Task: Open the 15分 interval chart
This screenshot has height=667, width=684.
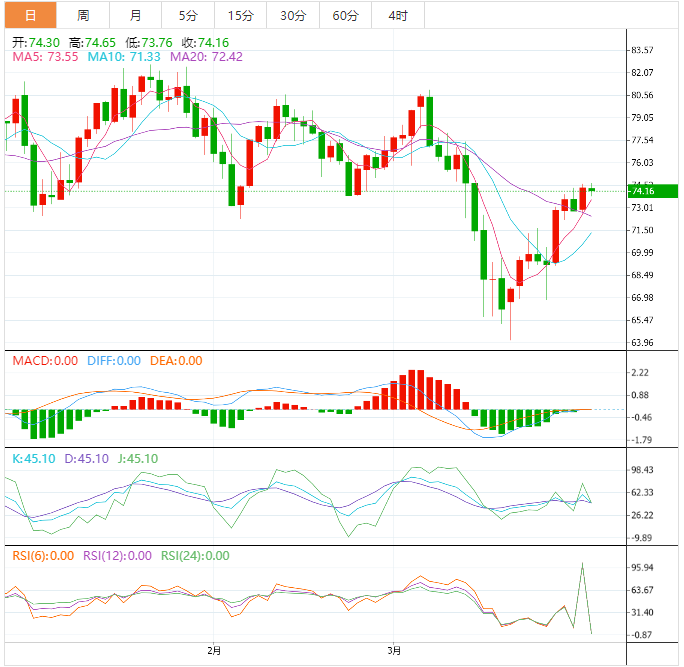Action: tap(240, 15)
